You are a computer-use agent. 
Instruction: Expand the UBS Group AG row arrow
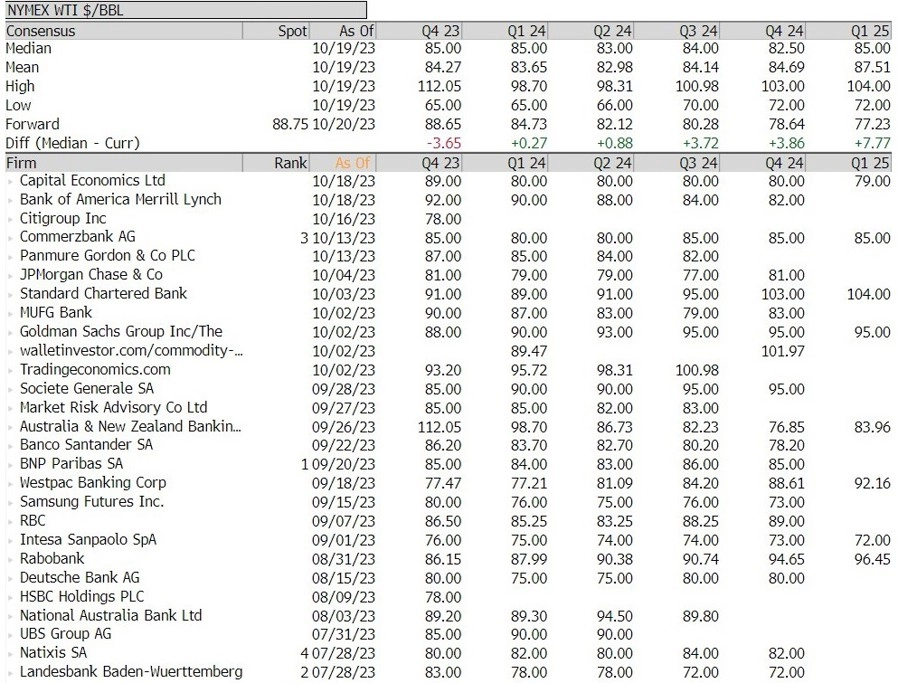(10, 635)
